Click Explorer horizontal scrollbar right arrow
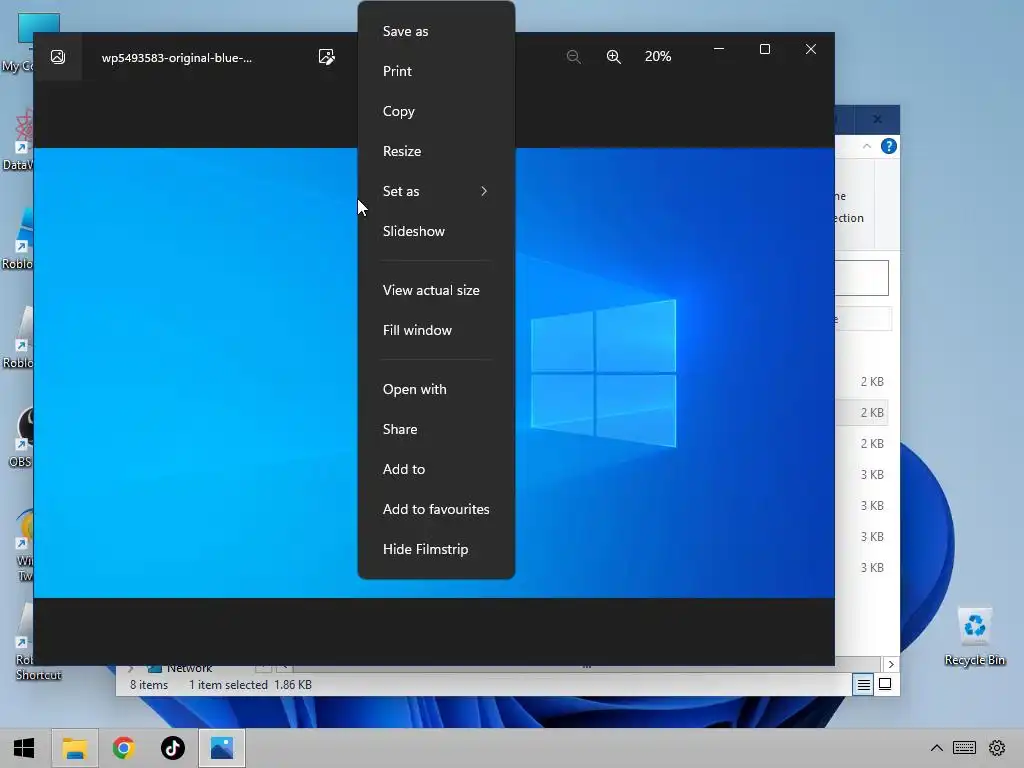 pyautogui.click(x=891, y=665)
